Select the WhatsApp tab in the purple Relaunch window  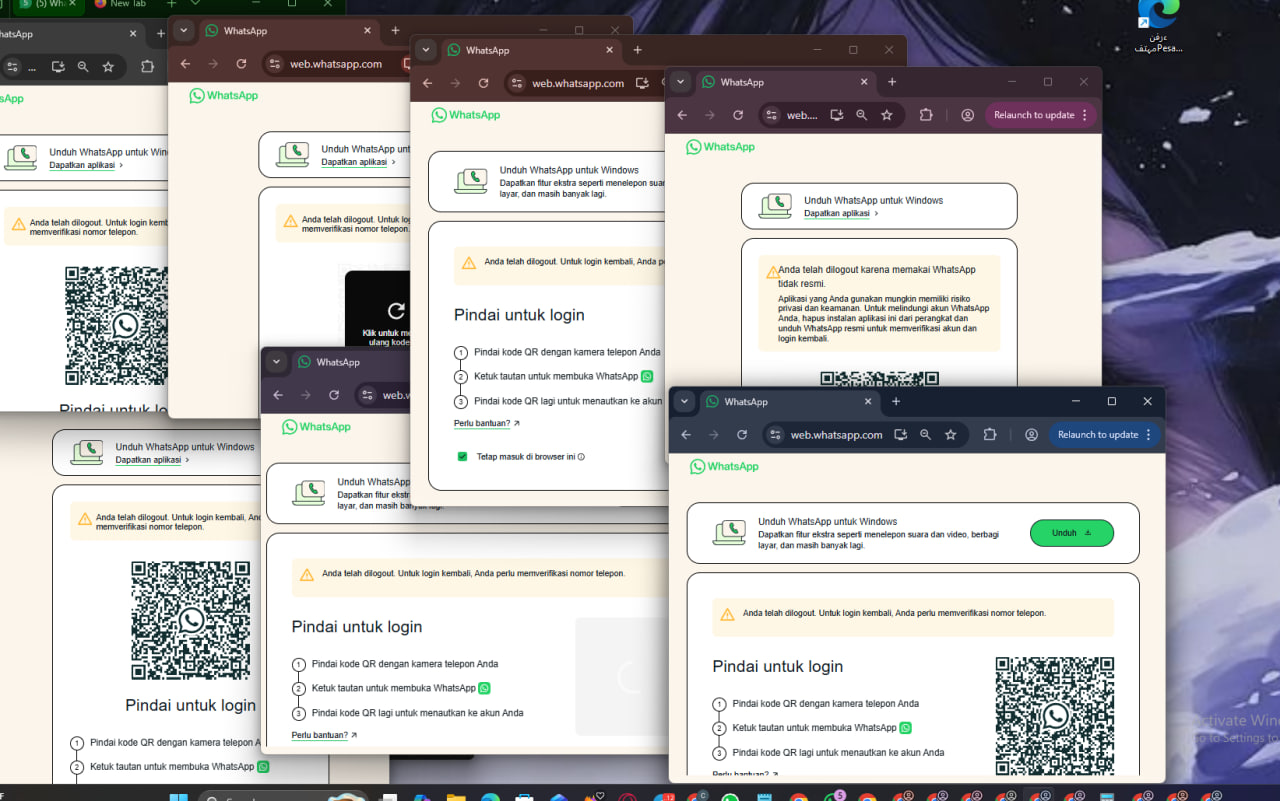[786, 82]
